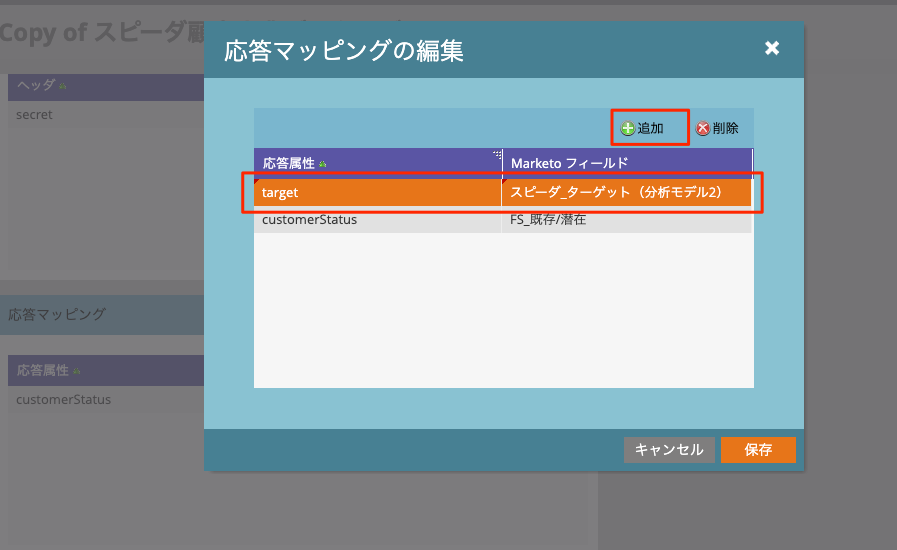Click the background 応答マッピング section title
The image size is (897, 550).
(56, 314)
